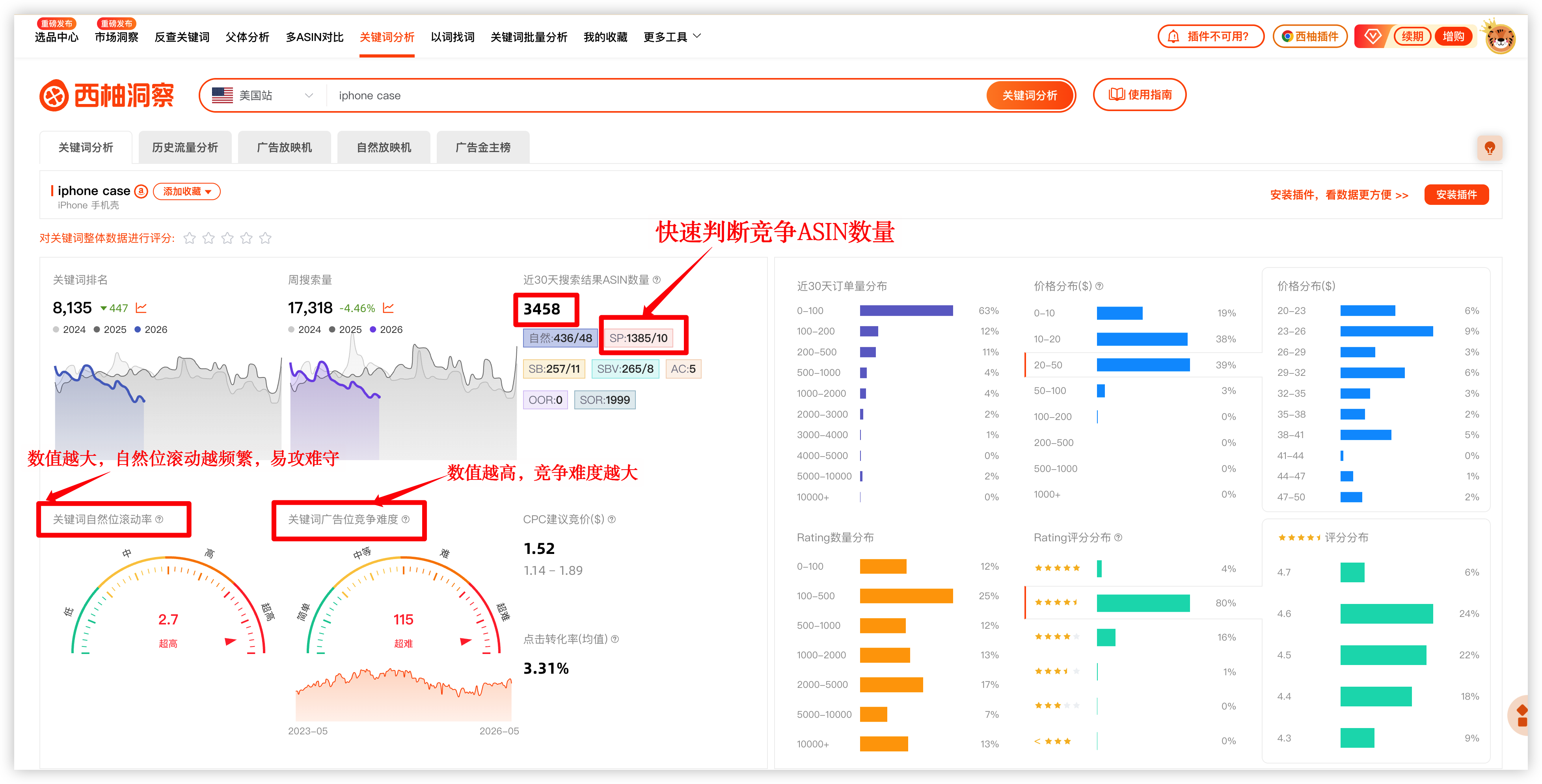Toggle 2025 series in weekly search volume chart
The image size is (1542, 784).
click(345, 329)
